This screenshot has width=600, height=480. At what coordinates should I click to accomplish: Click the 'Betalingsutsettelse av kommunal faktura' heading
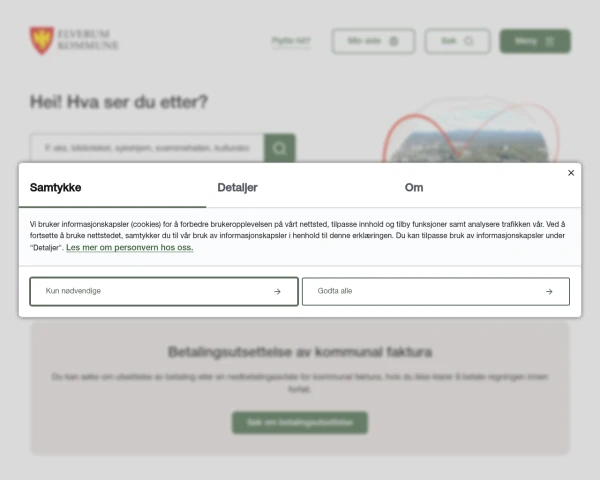point(300,352)
